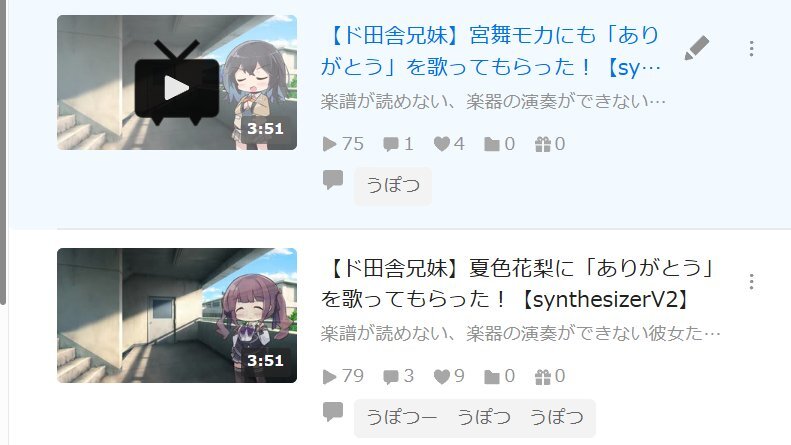791x445 pixels.
Task: Click play count icon showing 79
Action: click(329, 376)
